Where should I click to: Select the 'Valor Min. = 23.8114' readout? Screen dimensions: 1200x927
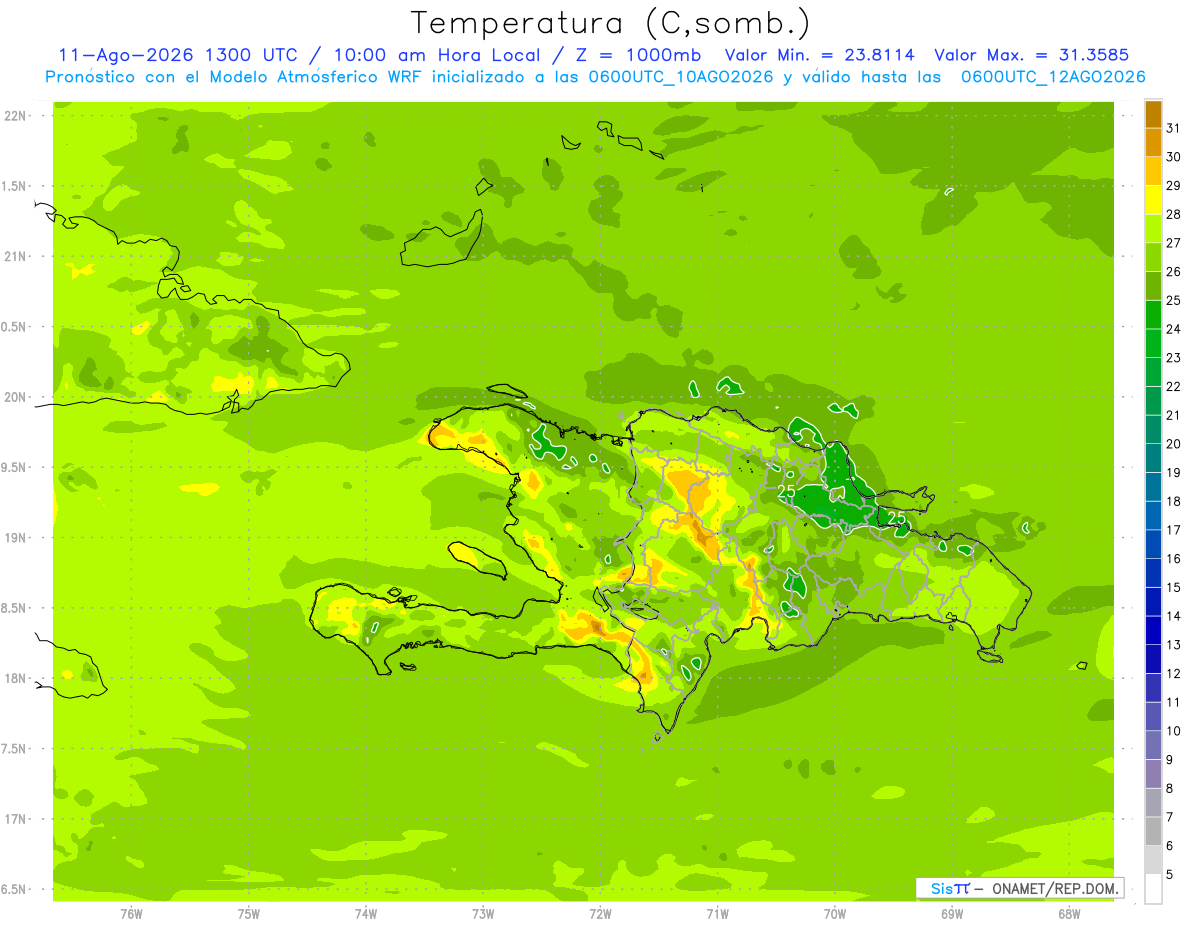tap(819, 55)
